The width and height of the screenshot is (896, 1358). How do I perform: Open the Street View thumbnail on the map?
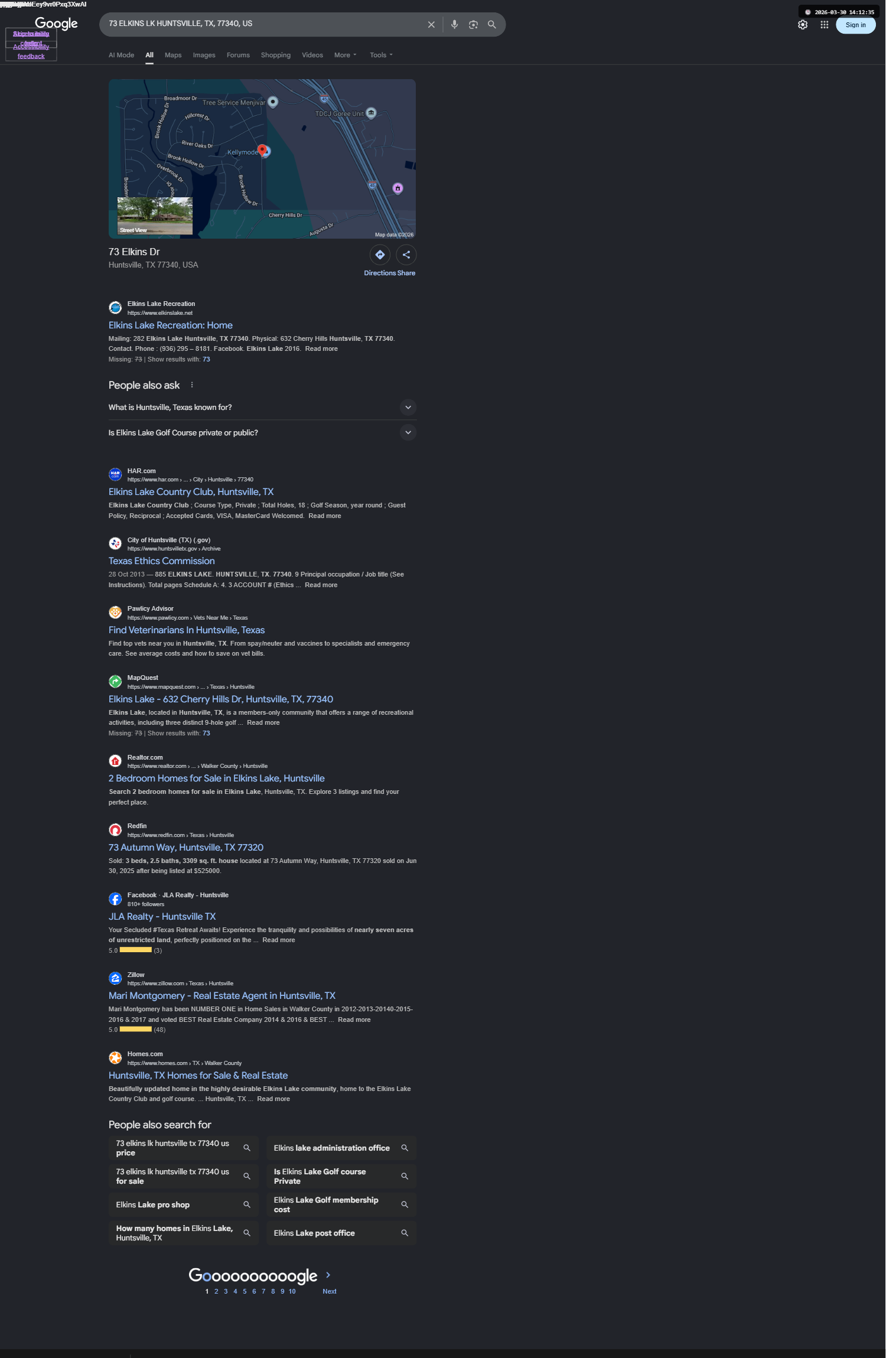pos(155,216)
